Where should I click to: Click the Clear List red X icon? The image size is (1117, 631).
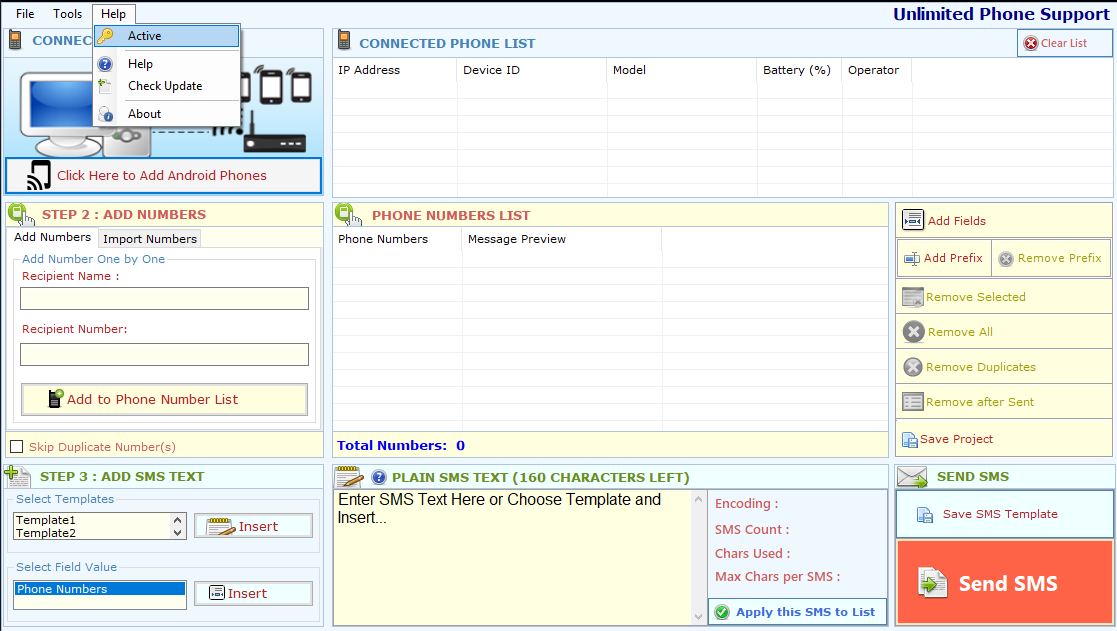1031,43
